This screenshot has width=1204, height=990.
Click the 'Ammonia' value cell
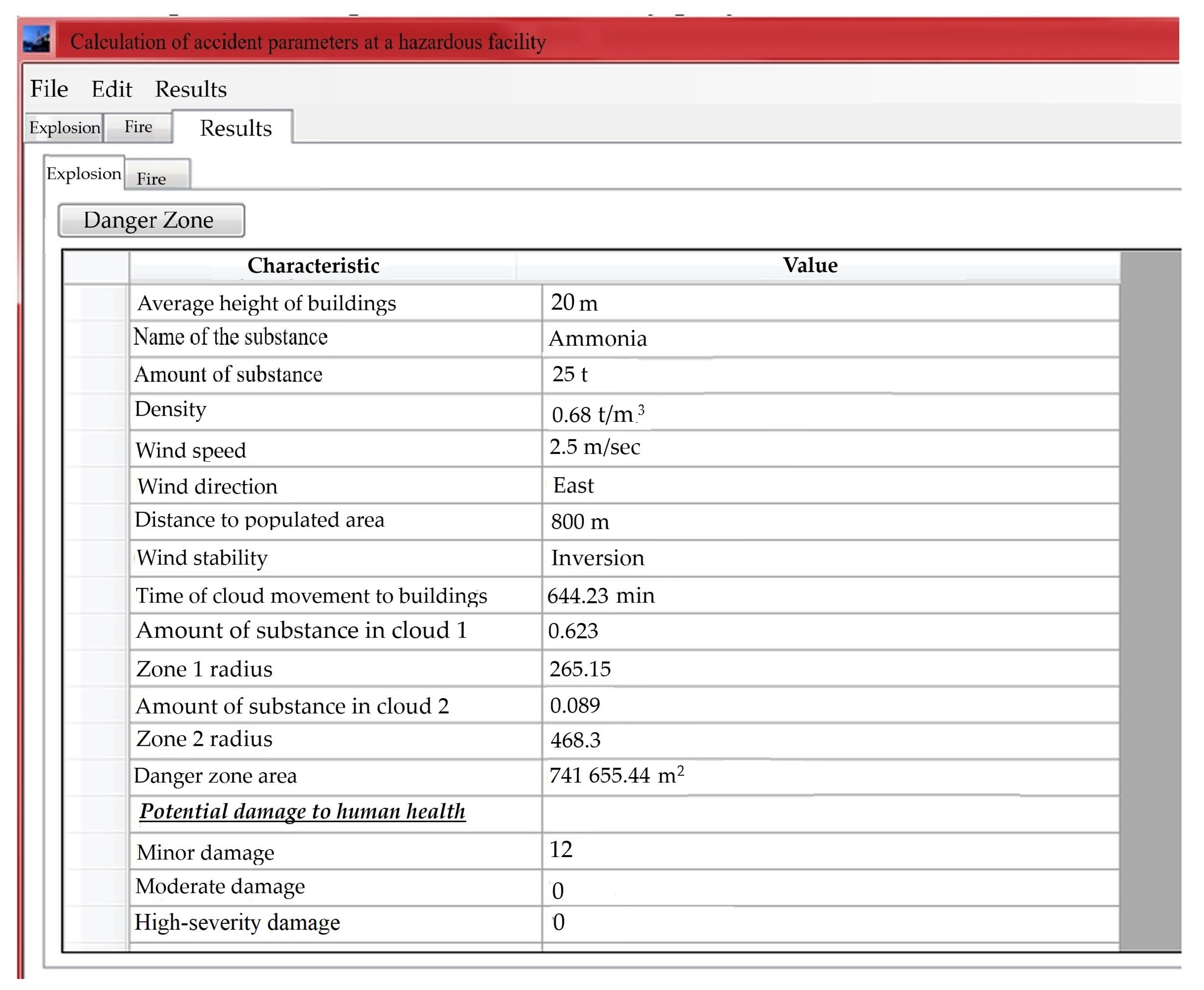[x=830, y=339]
